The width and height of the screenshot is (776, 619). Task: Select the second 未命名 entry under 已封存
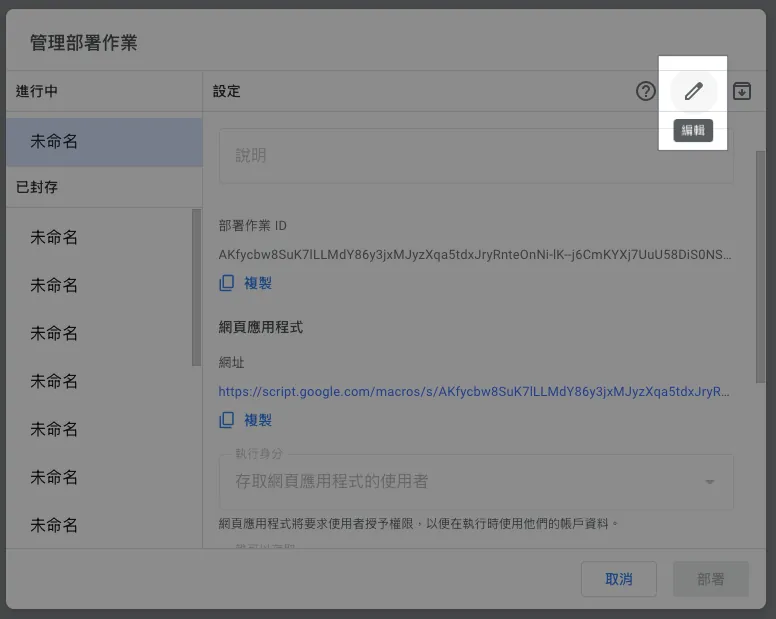[55, 285]
